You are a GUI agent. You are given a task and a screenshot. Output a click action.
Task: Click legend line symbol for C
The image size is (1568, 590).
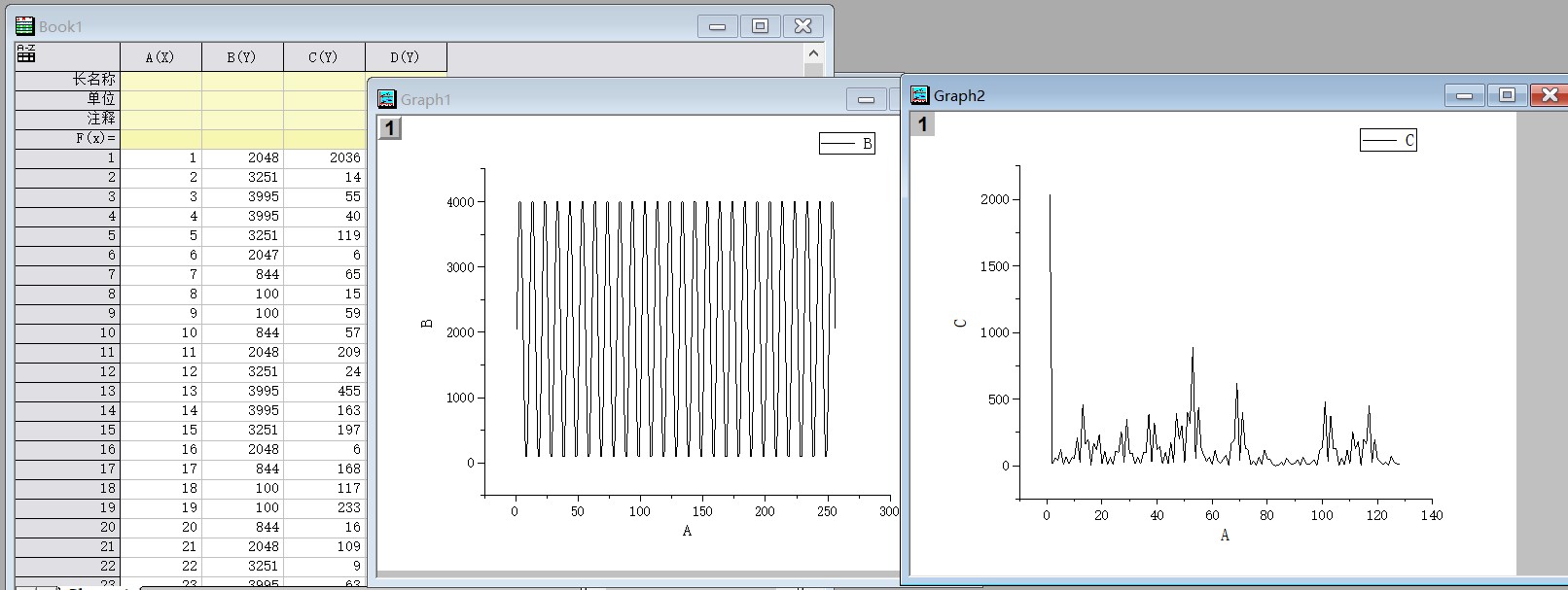point(1378,140)
